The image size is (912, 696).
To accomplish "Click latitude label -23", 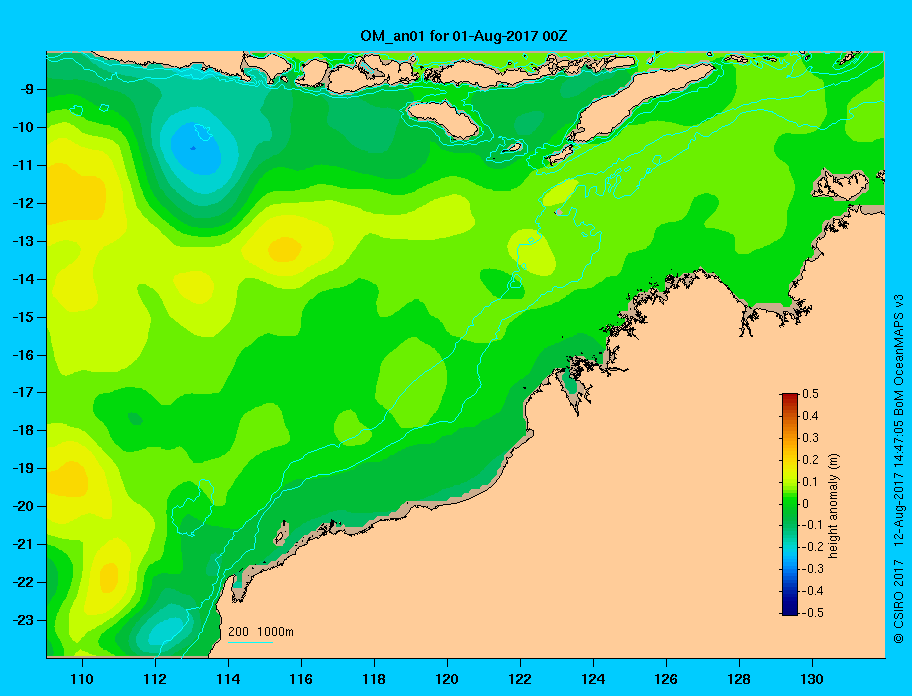I will tap(24, 620).
